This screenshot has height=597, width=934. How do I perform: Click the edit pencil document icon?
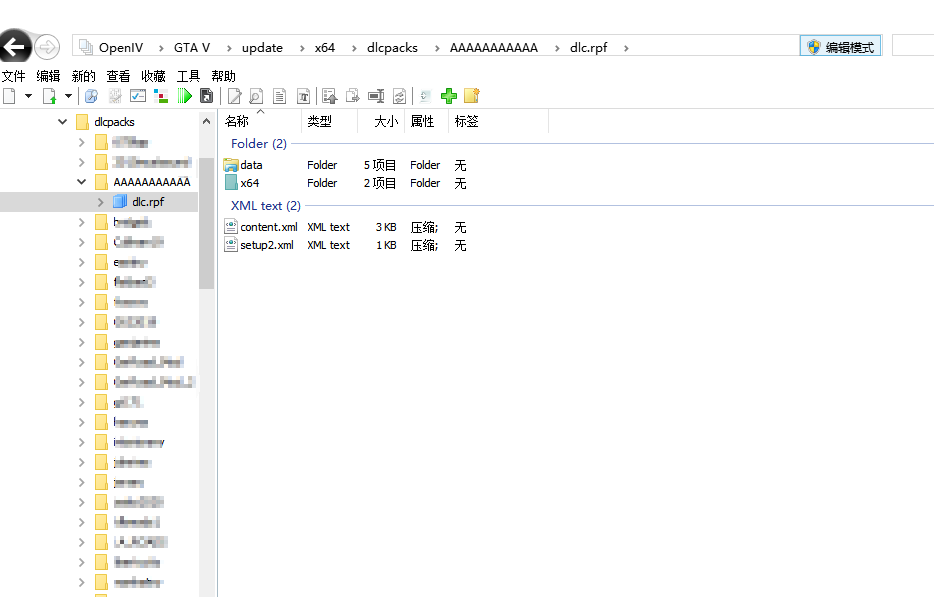235,96
